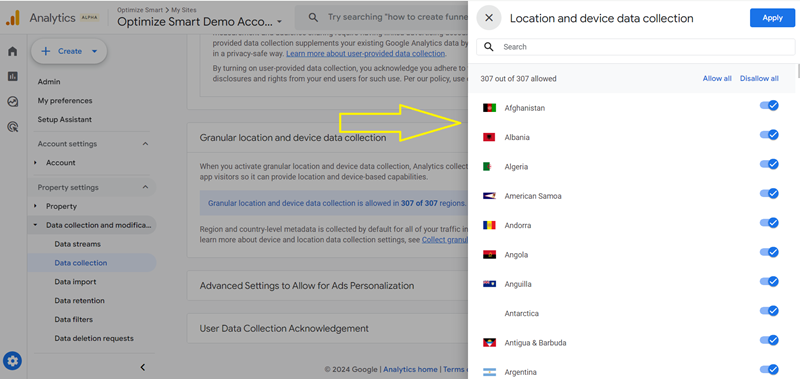Click the Disallow all link

tap(759, 79)
